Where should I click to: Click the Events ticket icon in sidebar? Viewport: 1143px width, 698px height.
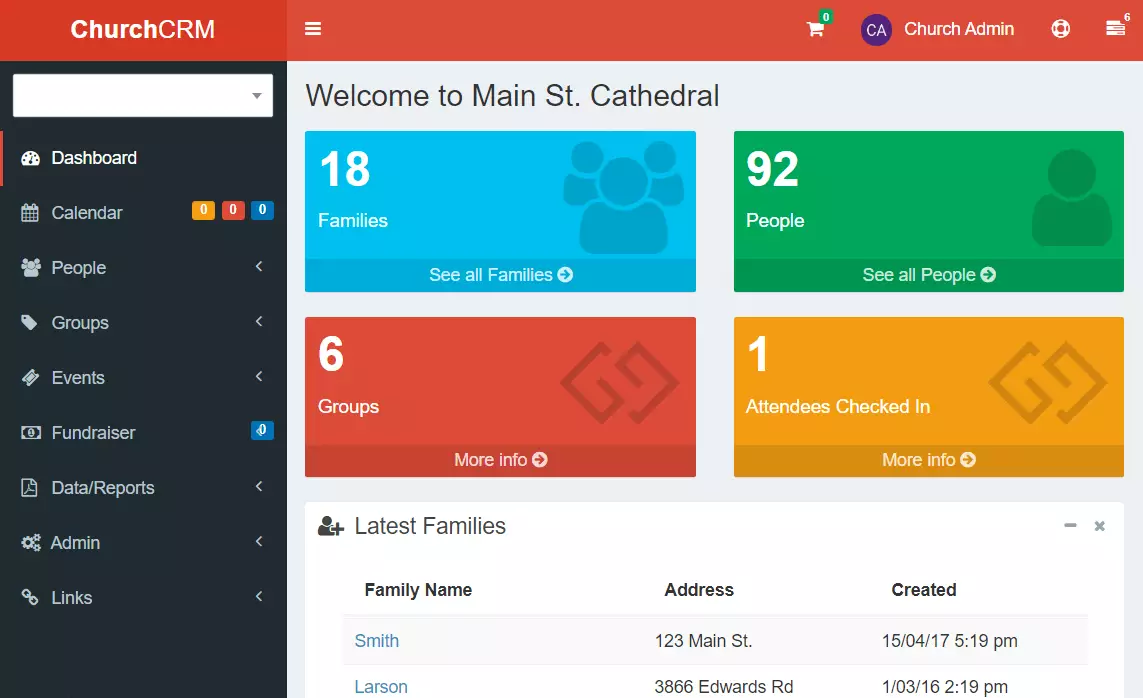30,377
